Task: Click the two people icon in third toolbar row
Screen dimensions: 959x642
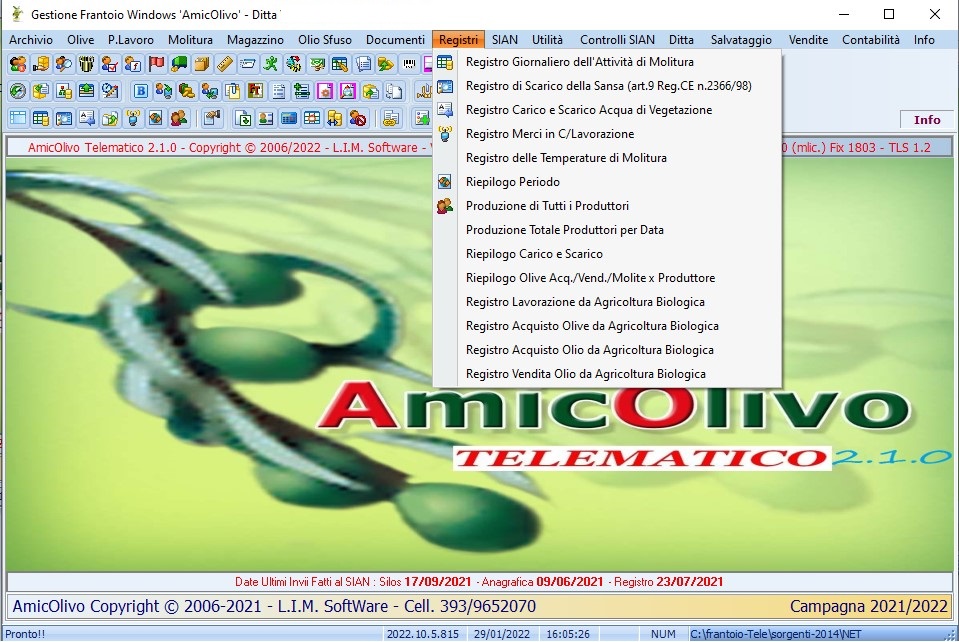Action: 179,118
